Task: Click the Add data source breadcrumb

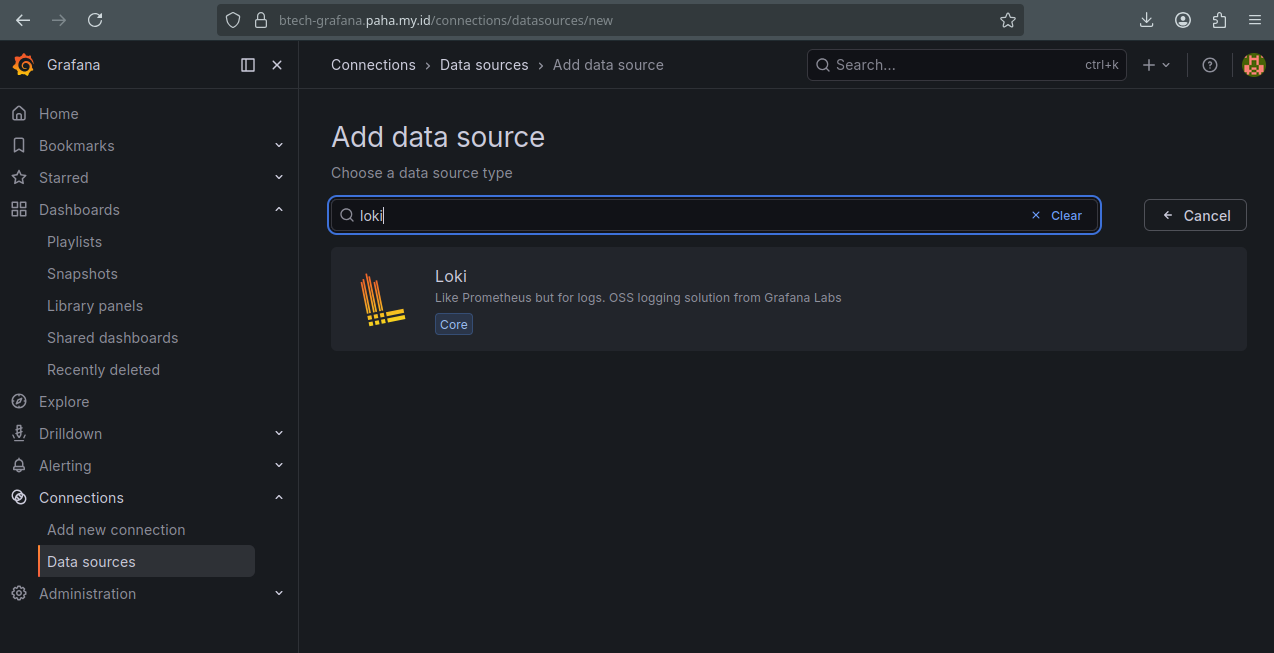Action: [x=608, y=65]
